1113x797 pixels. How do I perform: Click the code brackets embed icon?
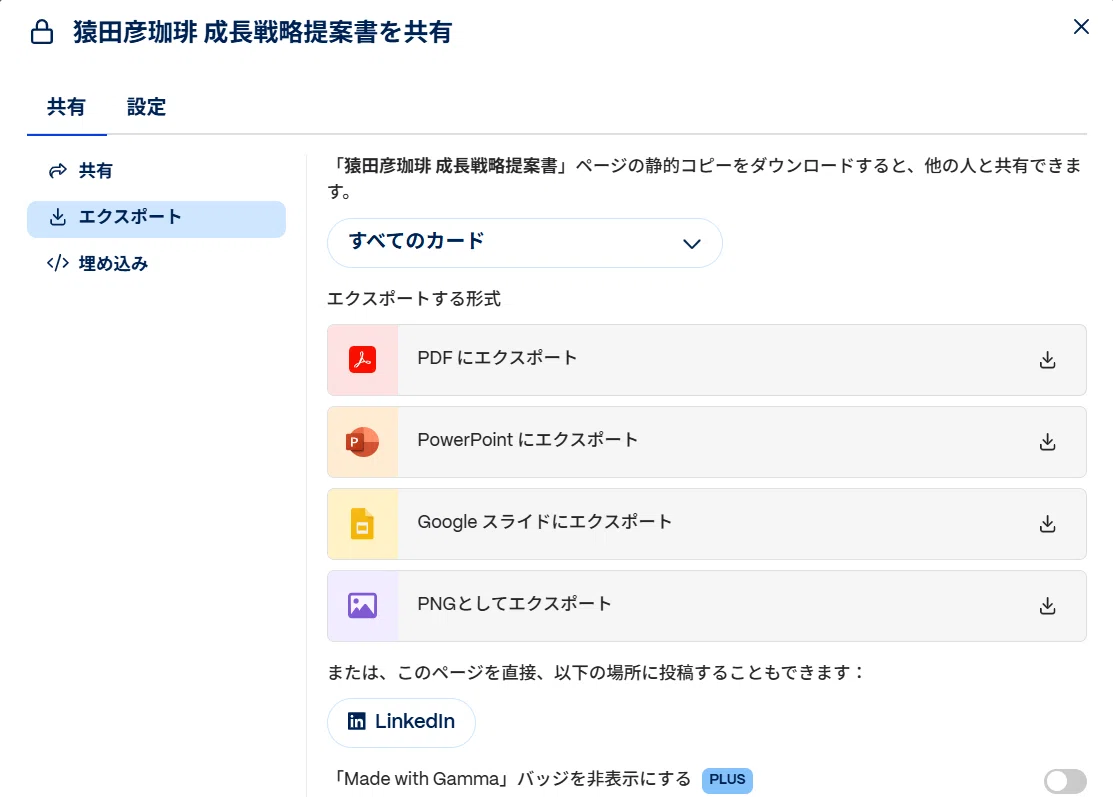[57, 264]
